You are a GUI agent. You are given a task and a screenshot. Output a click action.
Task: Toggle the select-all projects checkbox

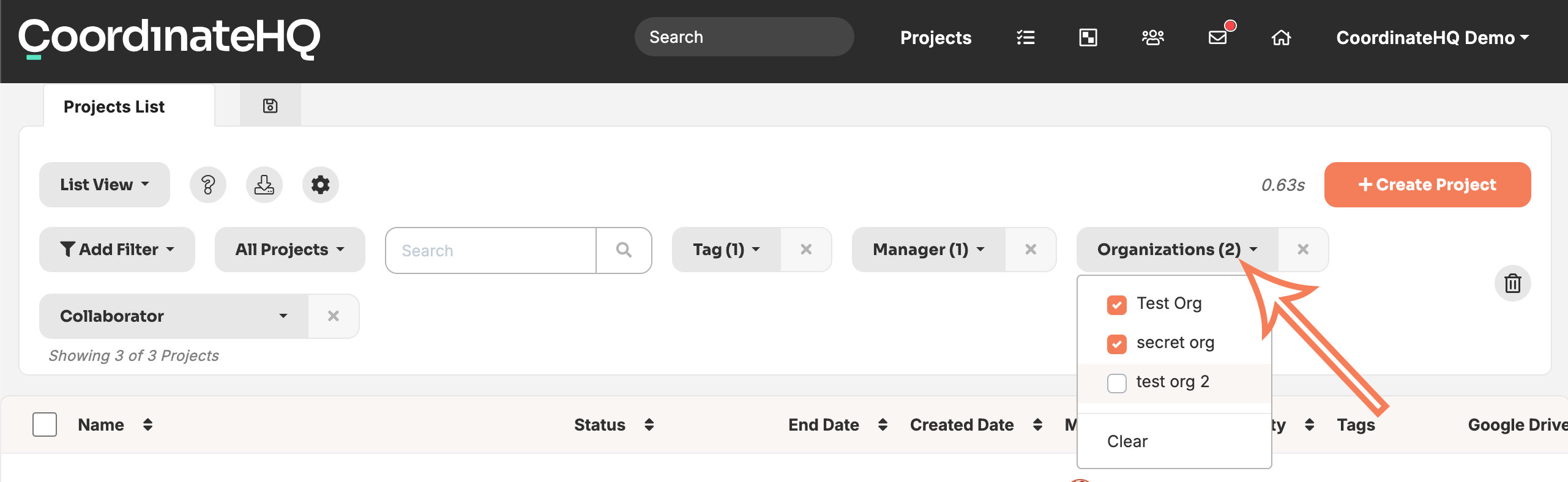tap(45, 425)
